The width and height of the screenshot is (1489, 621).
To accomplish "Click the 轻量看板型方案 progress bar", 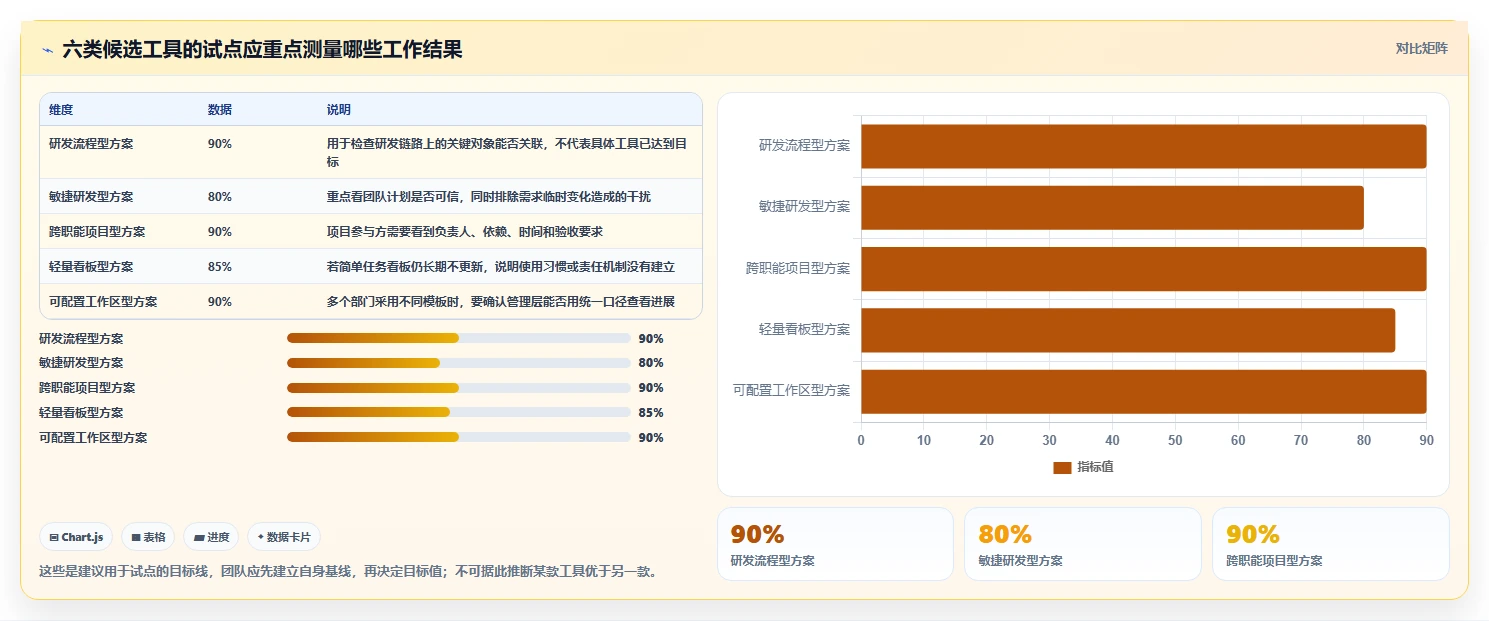I will [458, 412].
